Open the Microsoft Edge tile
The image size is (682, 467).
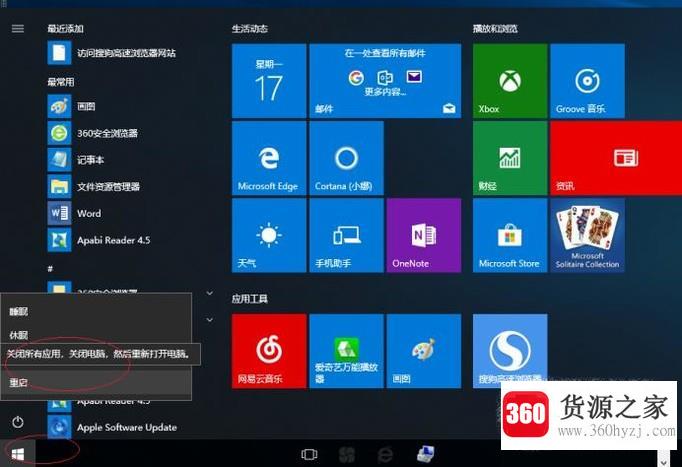click(269, 158)
